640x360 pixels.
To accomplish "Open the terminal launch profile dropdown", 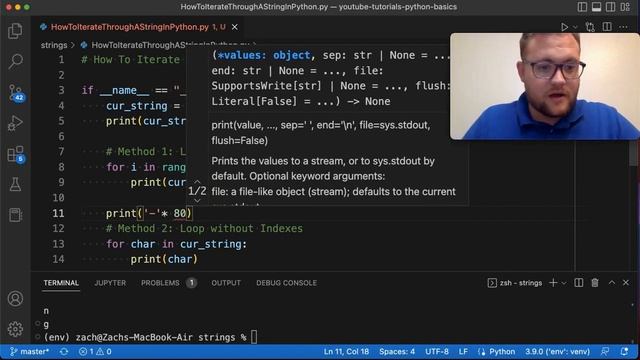I will [x=564, y=283].
